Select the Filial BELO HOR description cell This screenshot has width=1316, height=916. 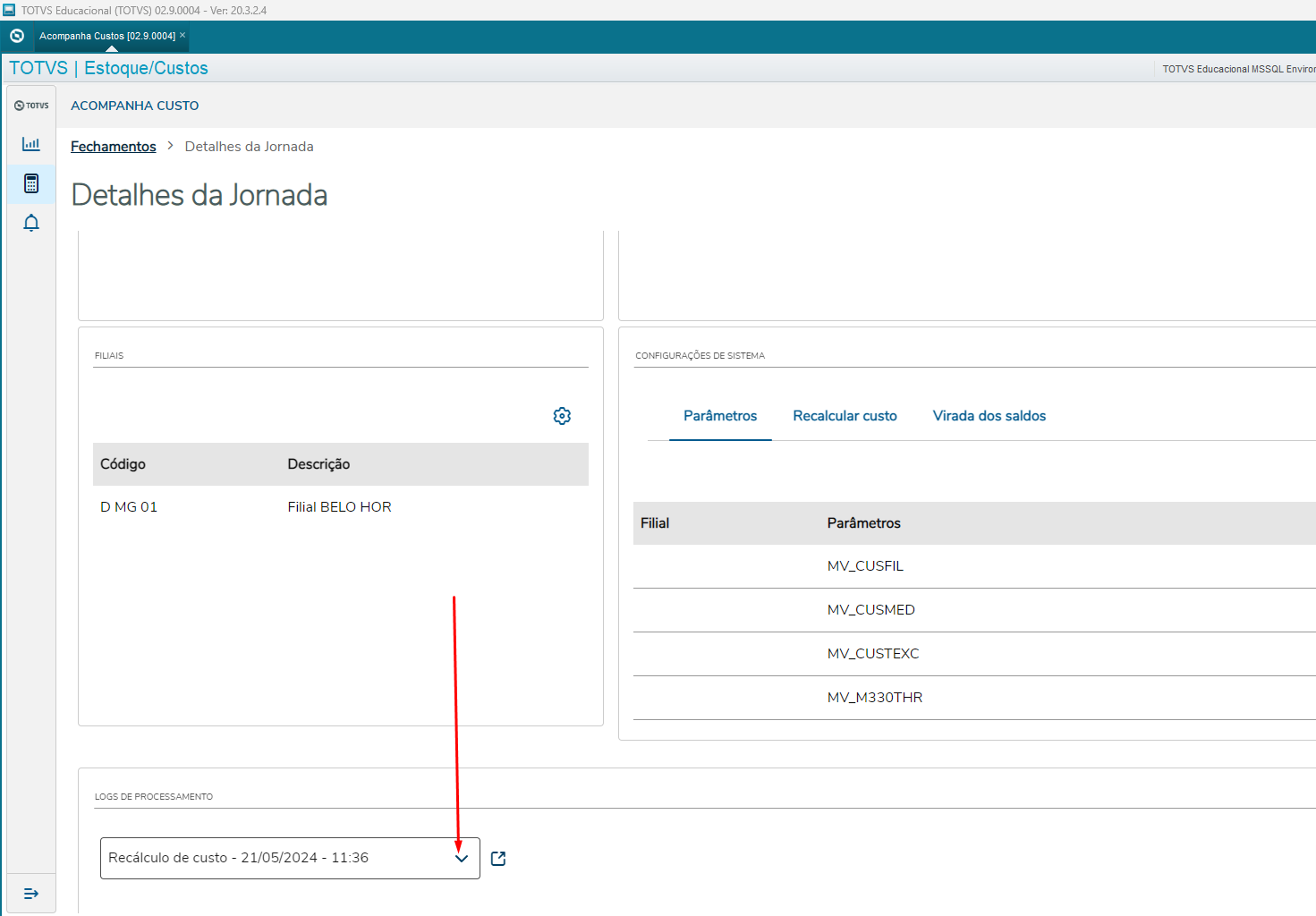click(x=339, y=507)
